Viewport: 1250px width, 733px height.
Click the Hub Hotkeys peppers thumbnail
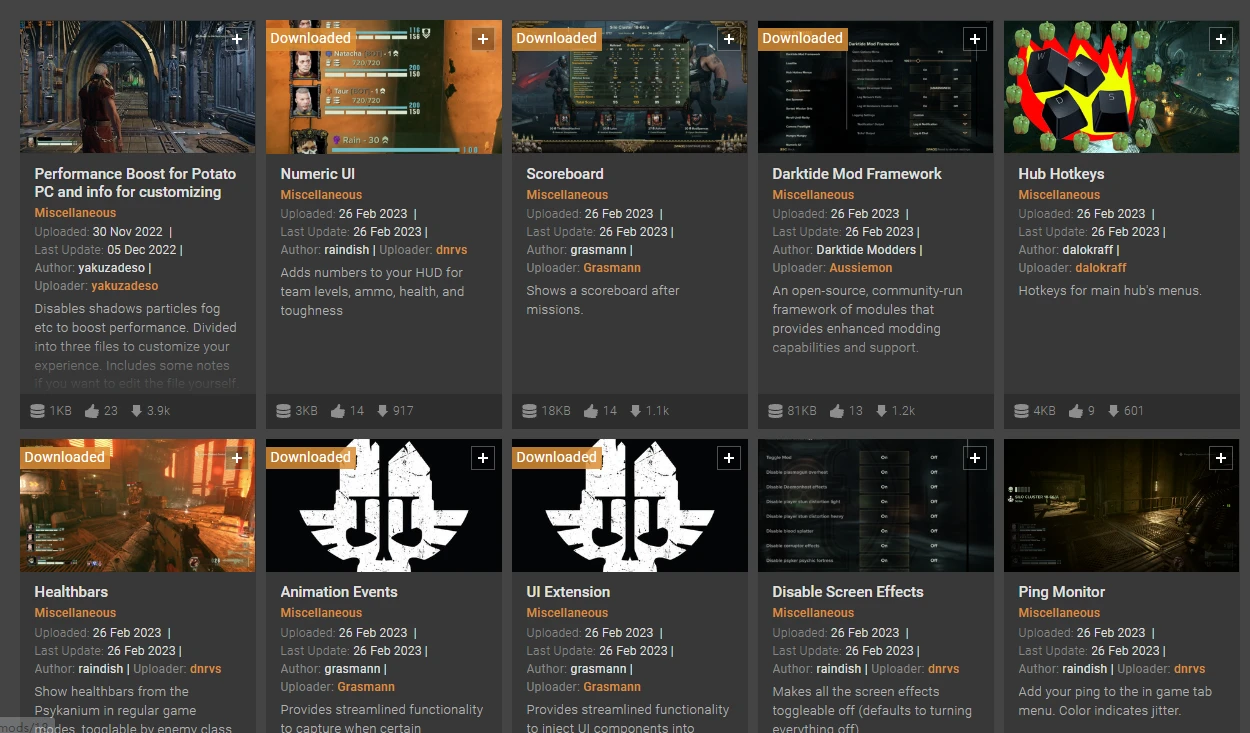point(1122,87)
